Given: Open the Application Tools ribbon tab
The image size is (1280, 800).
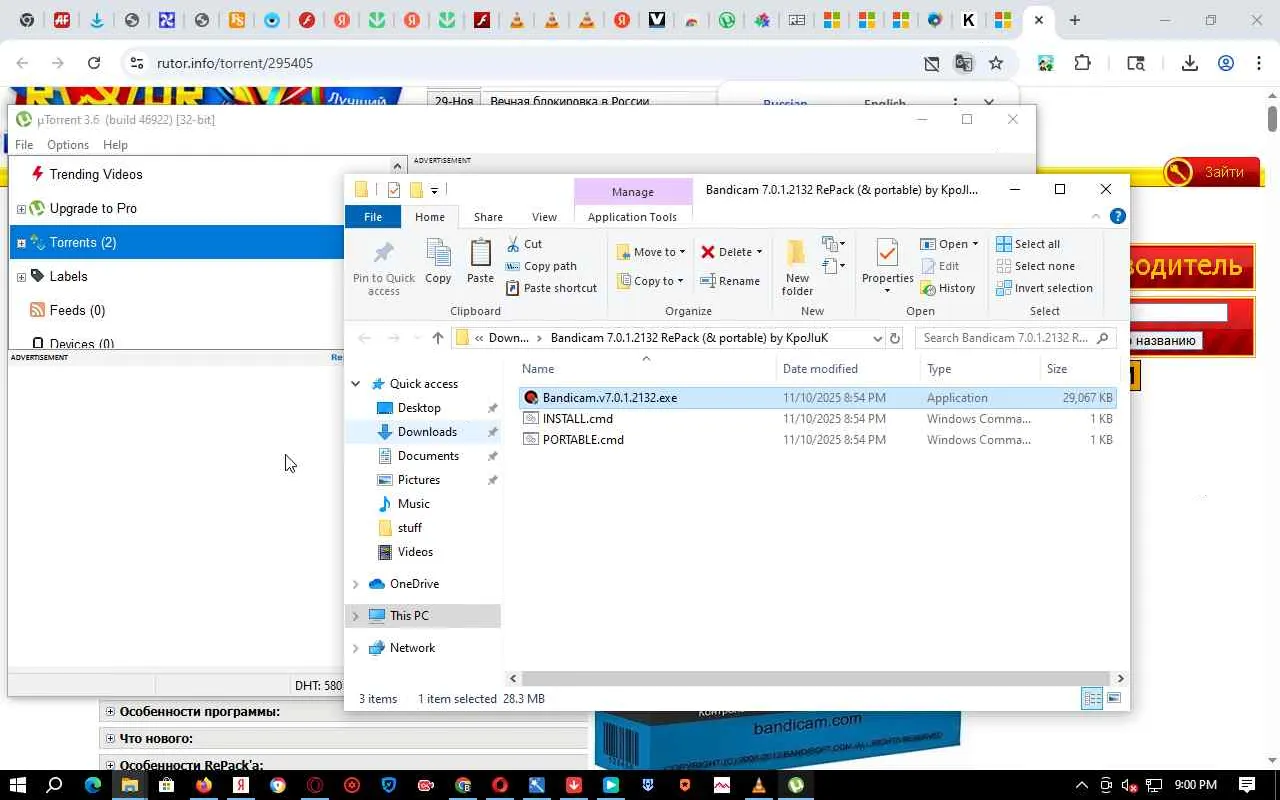Looking at the screenshot, I should pyautogui.click(x=632, y=217).
